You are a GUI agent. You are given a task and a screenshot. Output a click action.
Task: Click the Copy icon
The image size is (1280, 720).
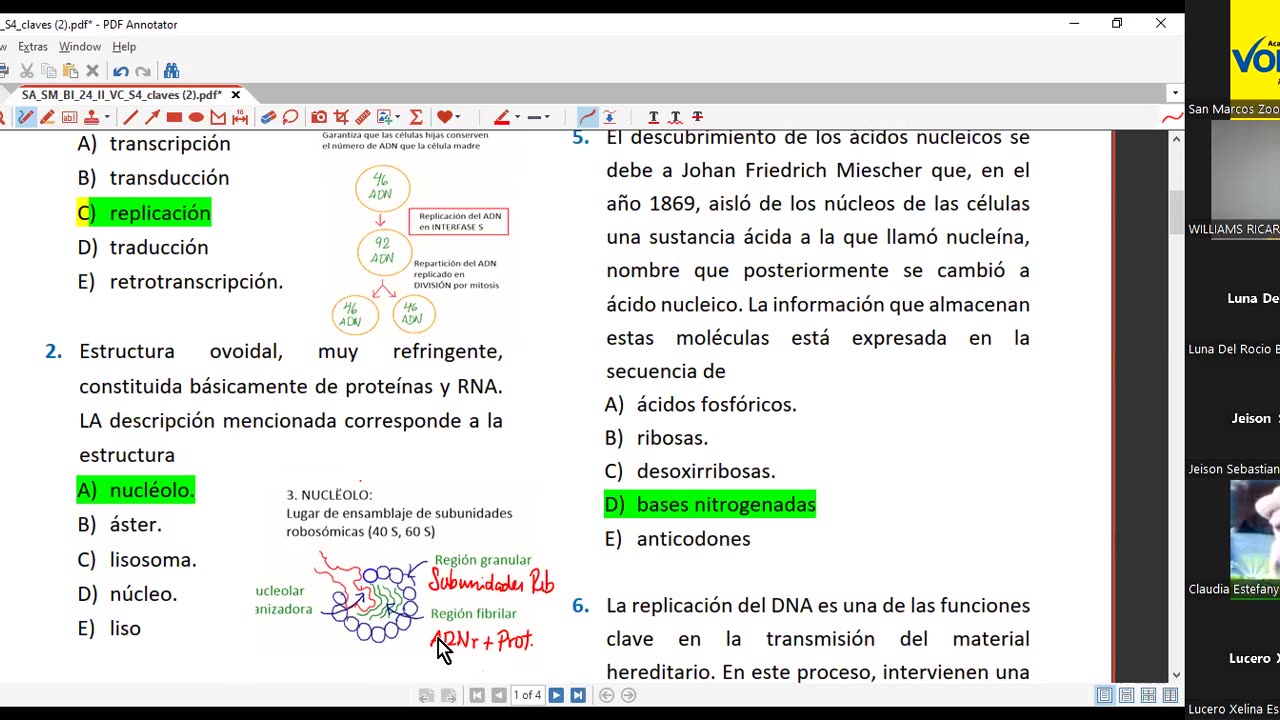49,71
